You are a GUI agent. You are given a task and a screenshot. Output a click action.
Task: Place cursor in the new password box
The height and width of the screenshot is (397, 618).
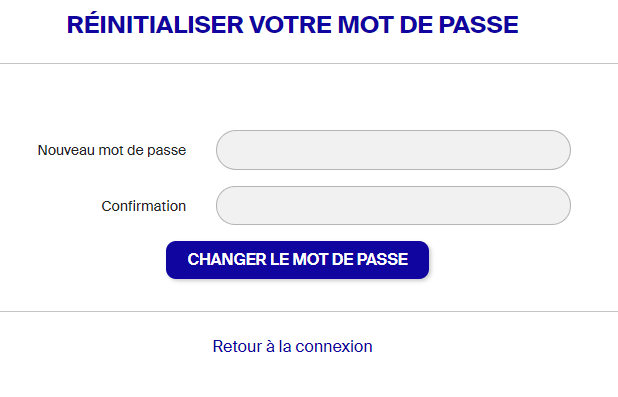click(393, 150)
